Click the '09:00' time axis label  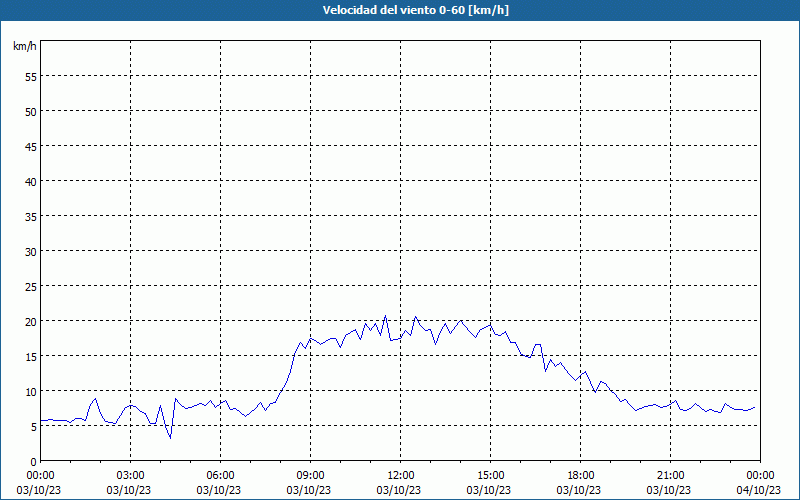[x=310, y=476]
